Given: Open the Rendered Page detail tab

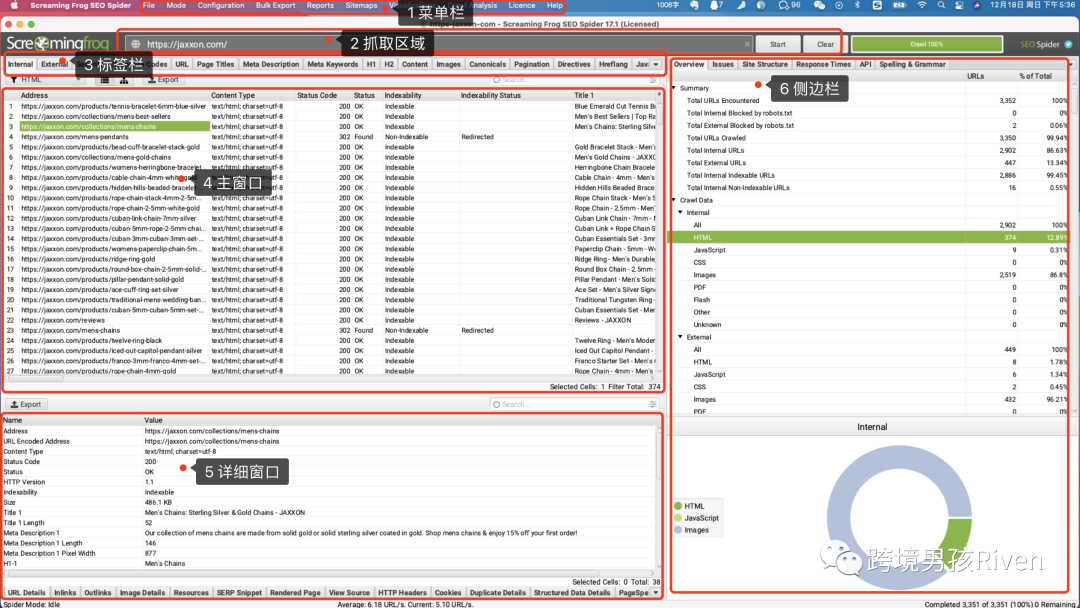Looking at the screenshot, I should (x=295, y=592).
